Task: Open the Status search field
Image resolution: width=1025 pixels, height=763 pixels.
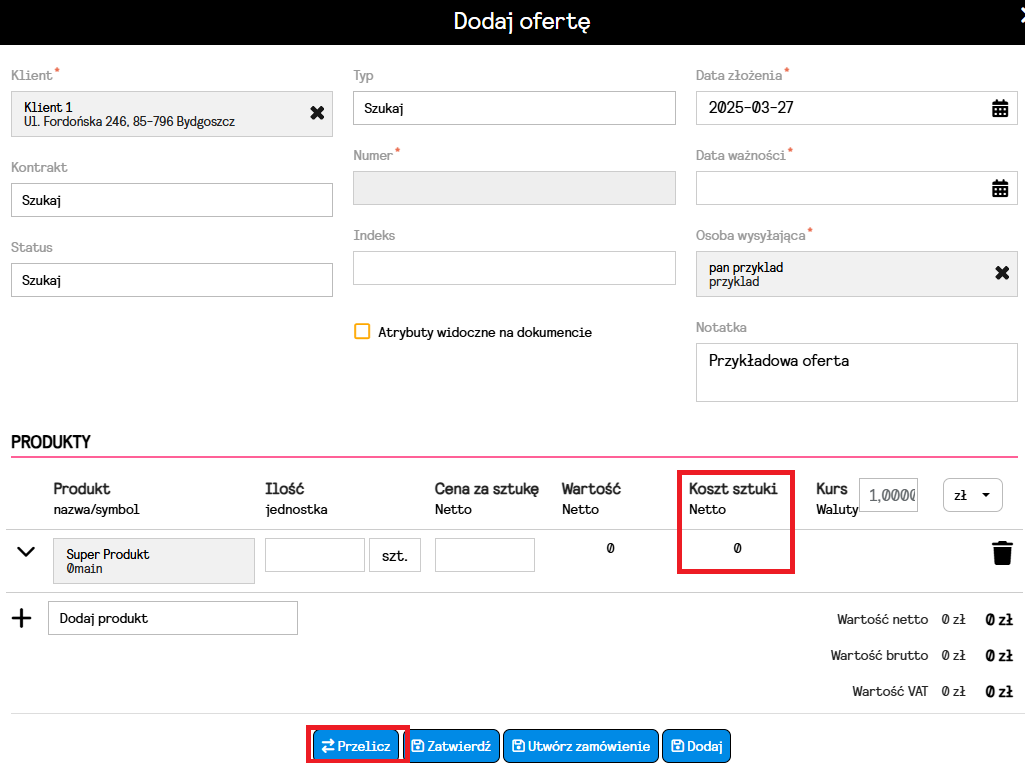Action: [171, 280]
